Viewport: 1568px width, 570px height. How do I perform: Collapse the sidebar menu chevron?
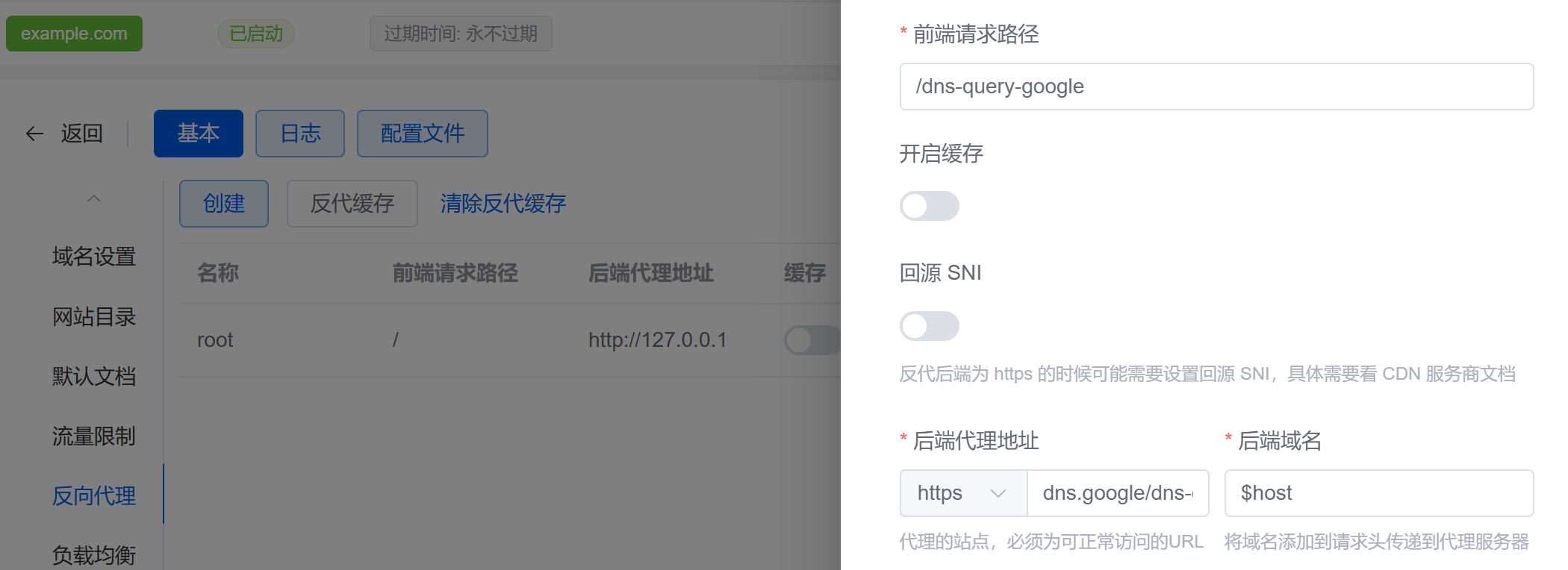pyautogui.click(x=94, y=198)
